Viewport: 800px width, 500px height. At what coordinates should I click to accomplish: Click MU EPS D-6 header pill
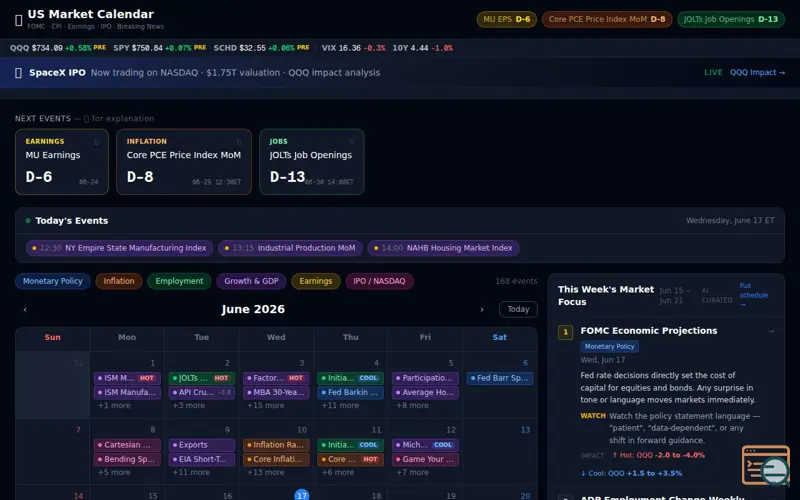(x=506, y=19)
